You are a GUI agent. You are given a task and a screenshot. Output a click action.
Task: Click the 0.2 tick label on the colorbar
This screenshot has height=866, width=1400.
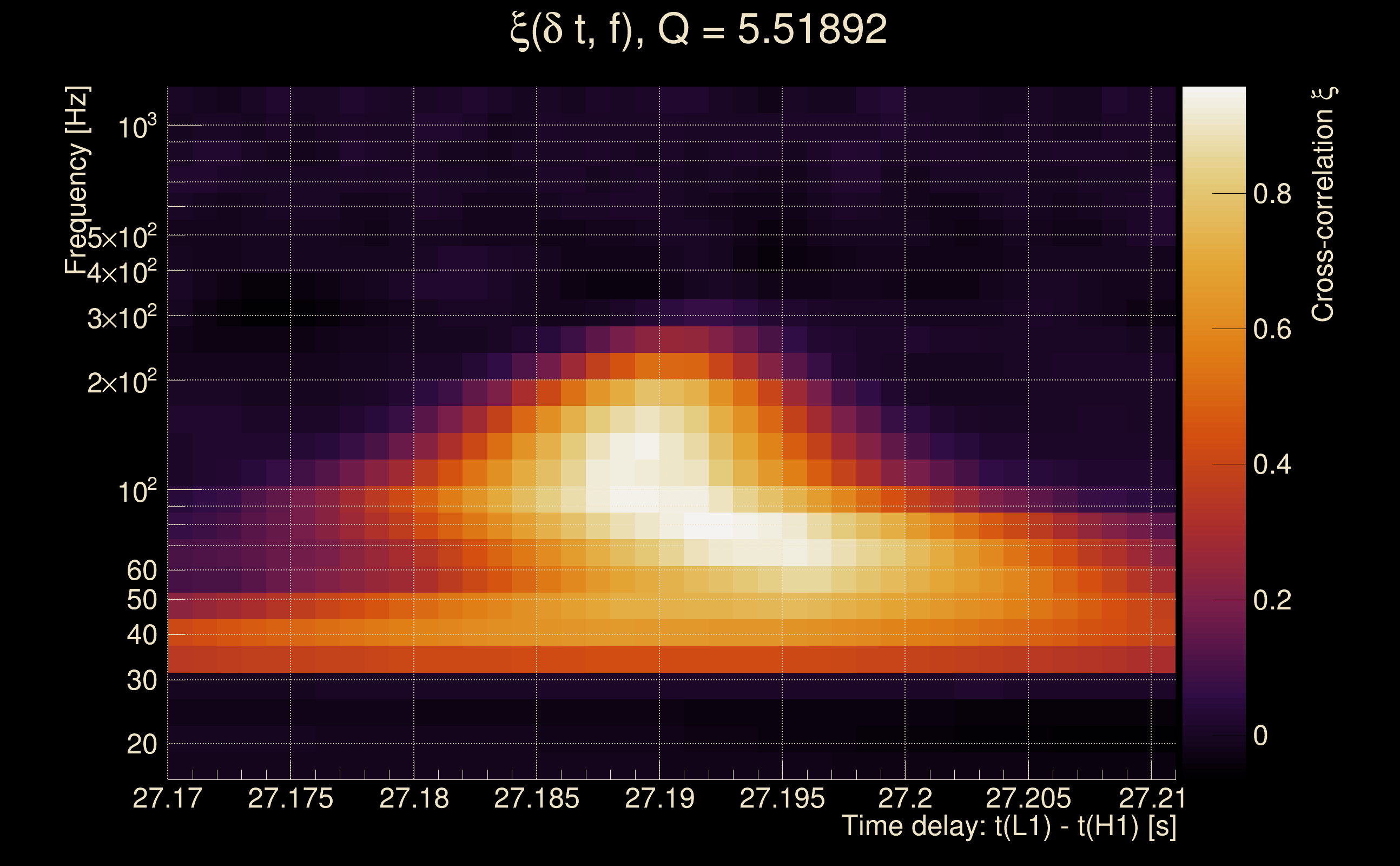click(x=1272, y=600)
